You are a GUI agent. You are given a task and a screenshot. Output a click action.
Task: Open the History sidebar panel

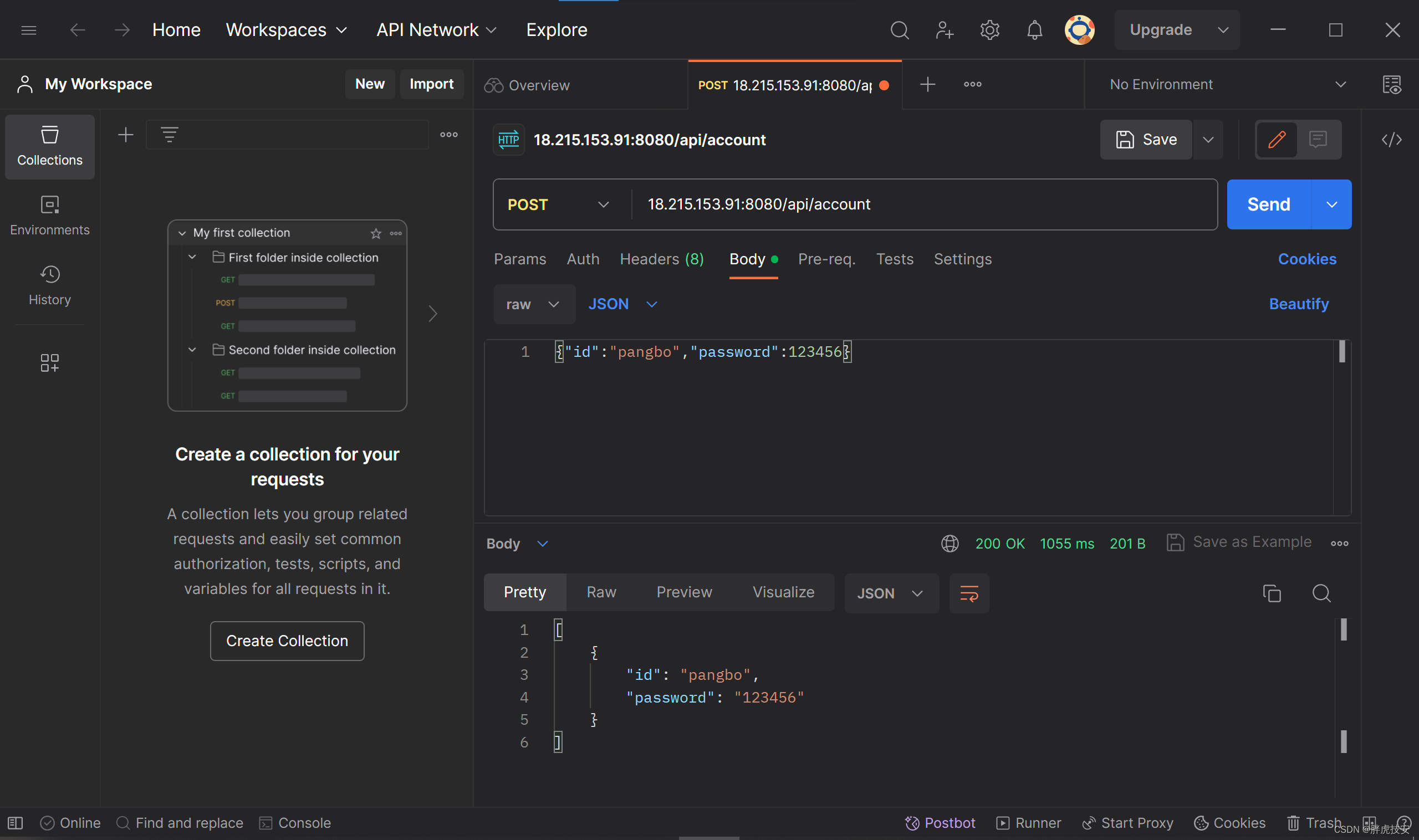[49, 285]
